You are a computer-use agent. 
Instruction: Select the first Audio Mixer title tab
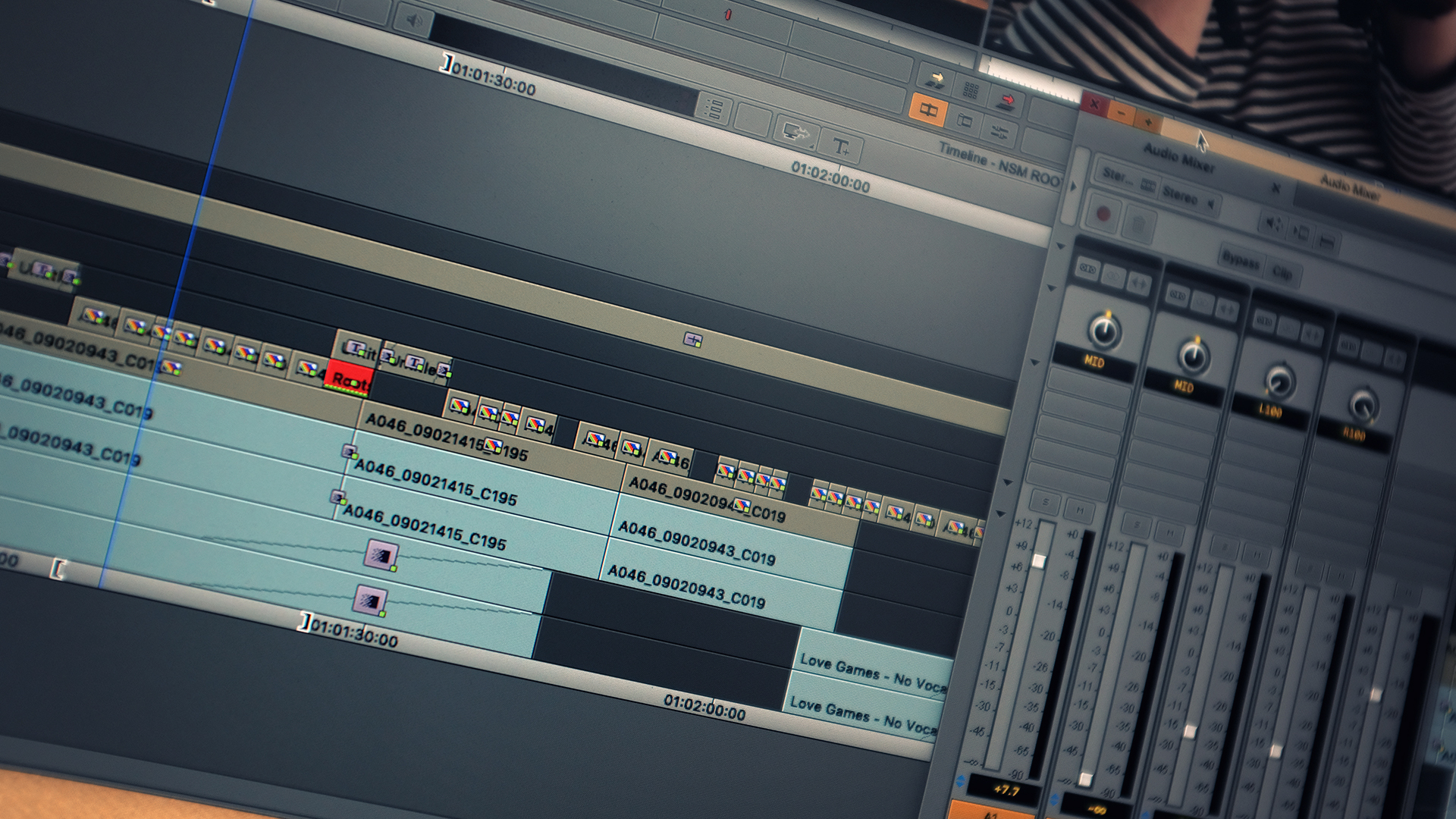1179,157
